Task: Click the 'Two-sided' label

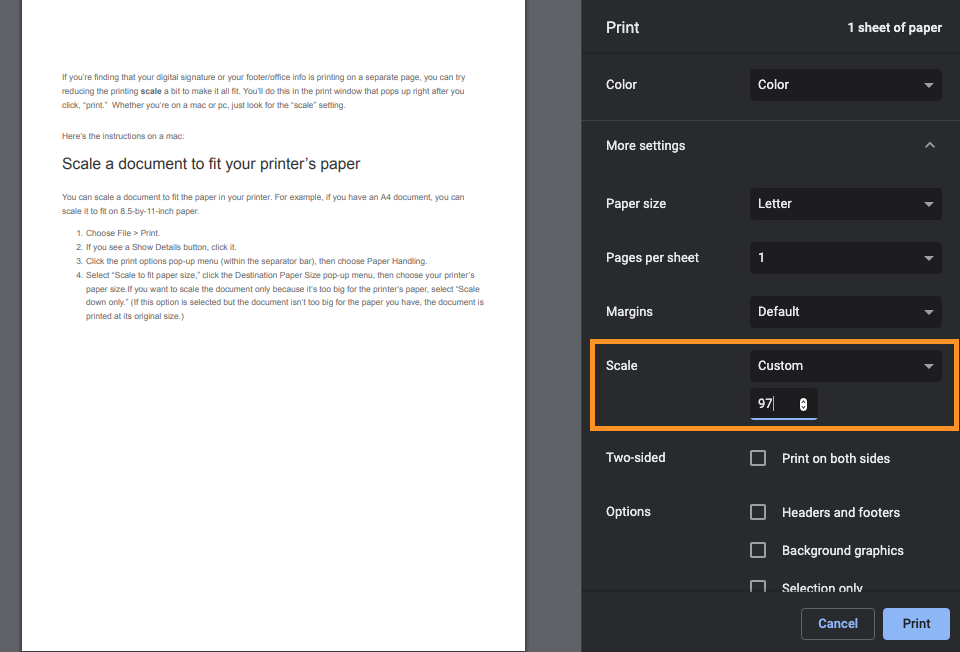Action: [x=636, y=457]
